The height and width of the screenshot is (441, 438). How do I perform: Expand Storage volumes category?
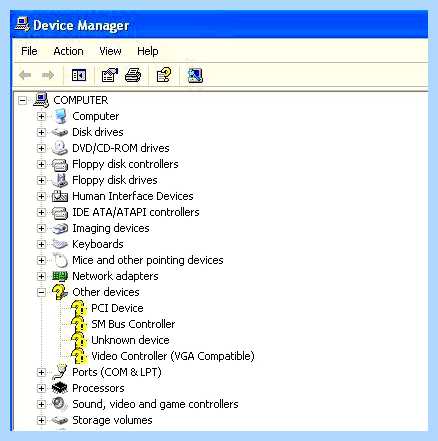pyautogui.click(x=41, y=420)
